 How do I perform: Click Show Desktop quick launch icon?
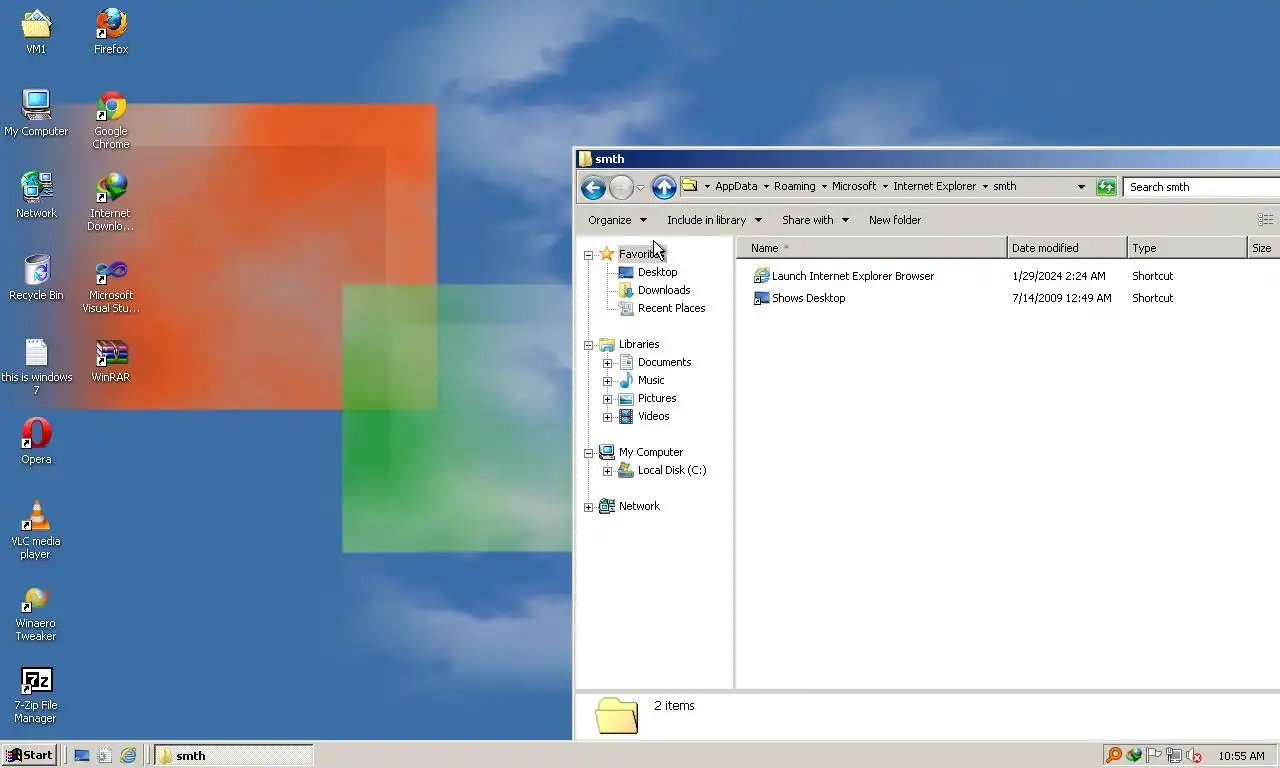click(82, 756)
